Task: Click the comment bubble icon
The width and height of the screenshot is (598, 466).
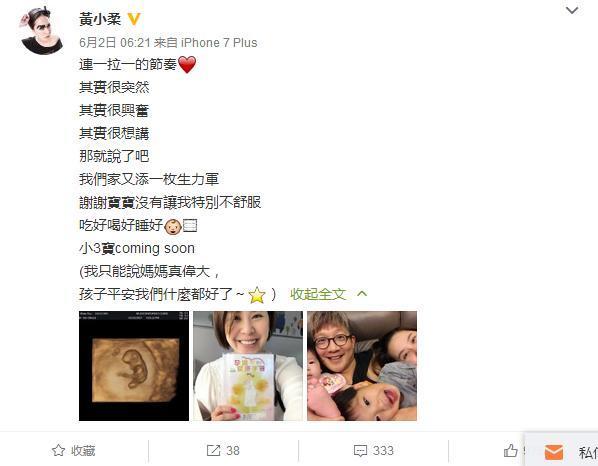Action: coord(360,451)
